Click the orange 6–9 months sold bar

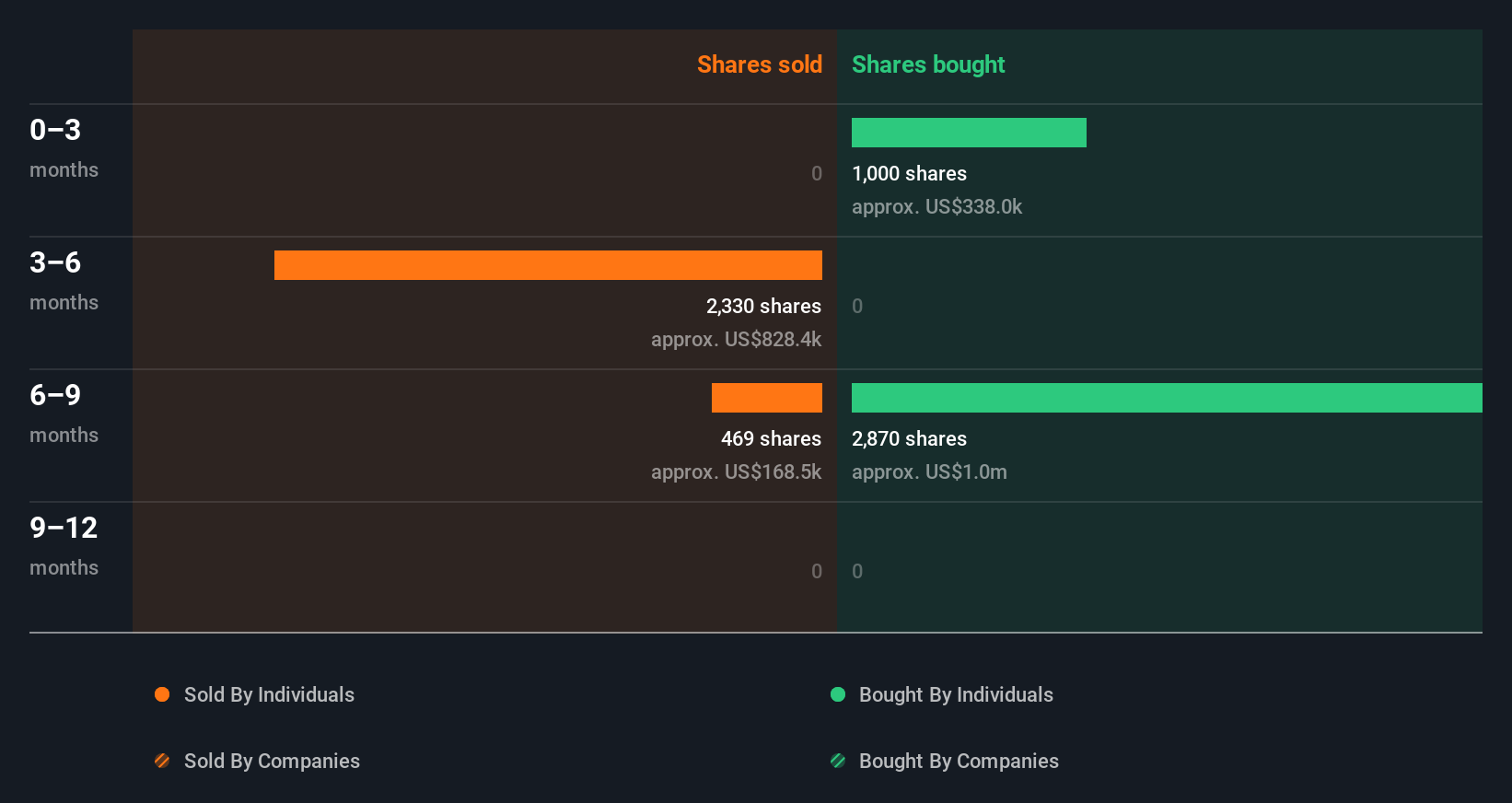[767, 398]
